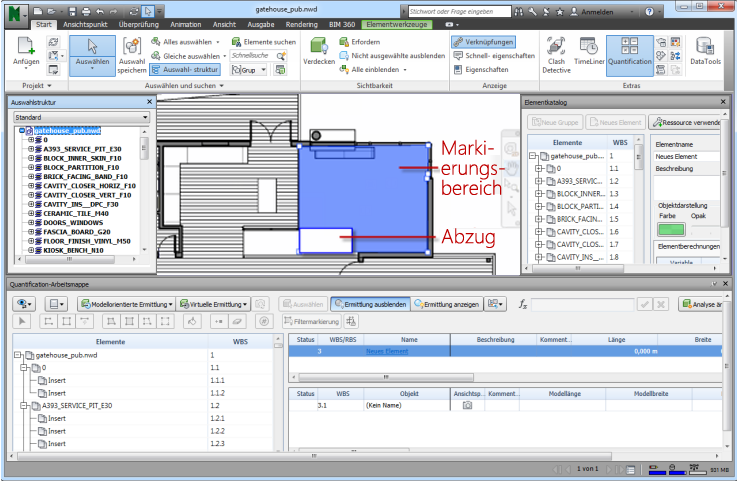Open the Rendering ribbon tab
Image resolution: width=737 pixels, height=481 pixels.
tap(302, 24)
